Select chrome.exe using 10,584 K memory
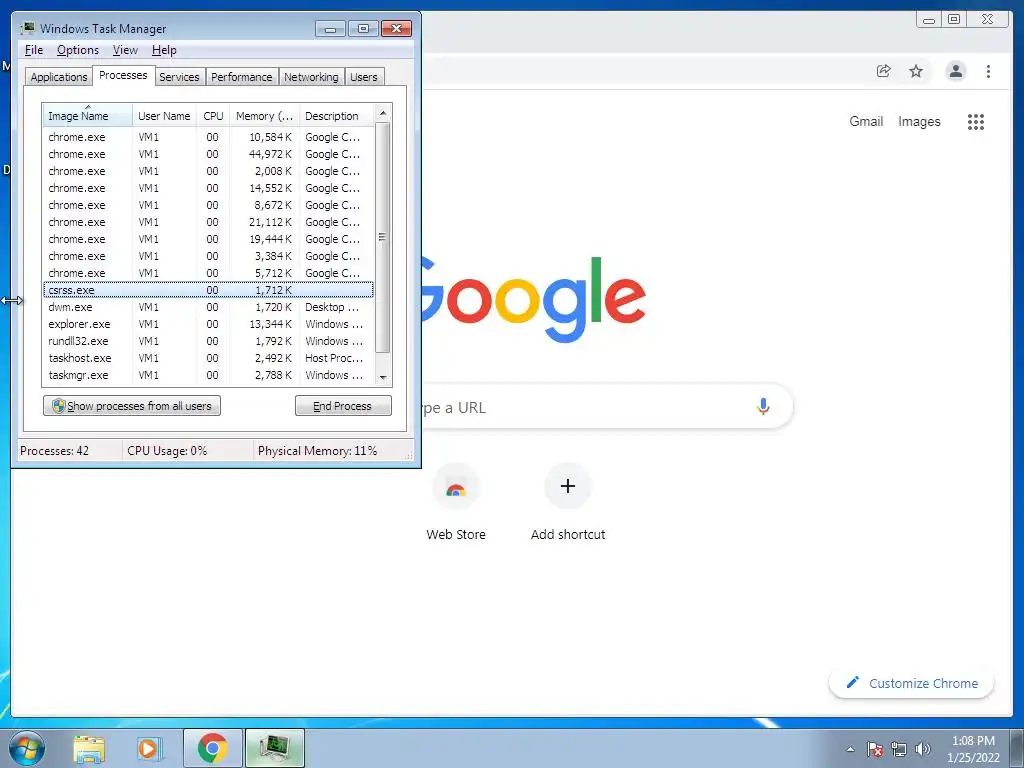The image size is (1024, 768). click(x=208, y=137)
